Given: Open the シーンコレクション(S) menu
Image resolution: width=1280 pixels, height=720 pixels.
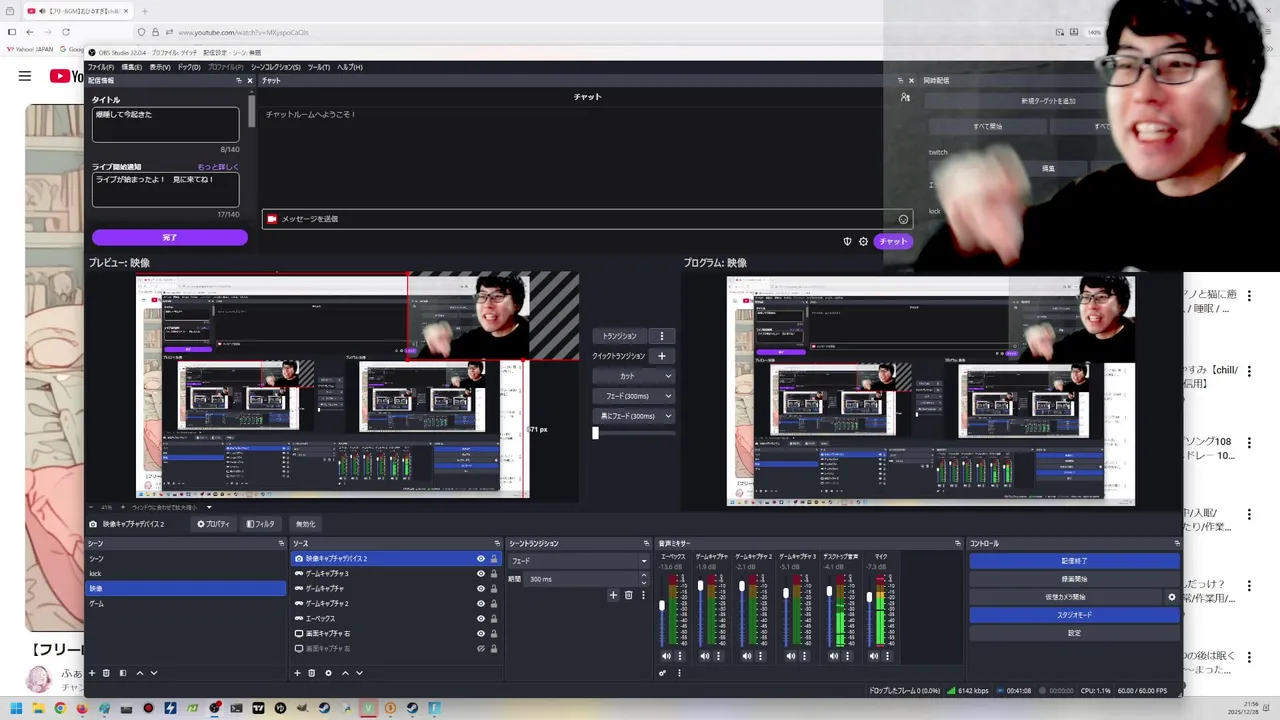Looking at the screenshot, I should (x=275, y=67).
